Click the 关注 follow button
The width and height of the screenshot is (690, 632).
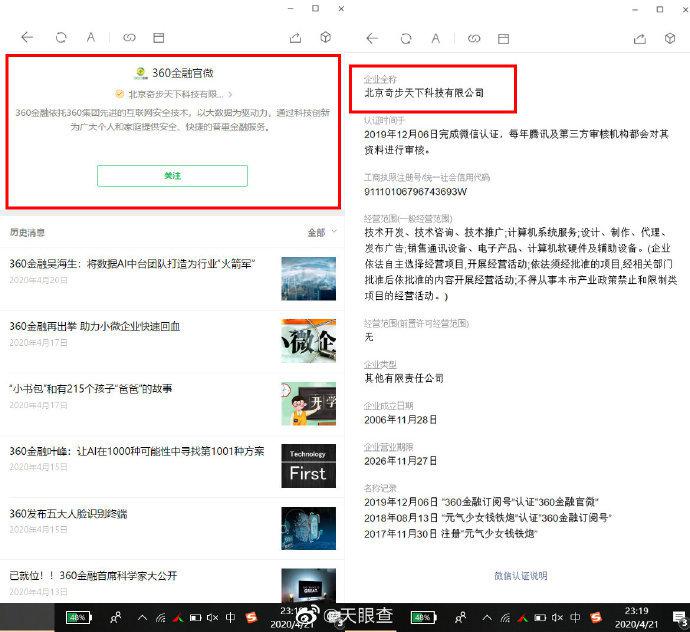(x=172, y=176)
